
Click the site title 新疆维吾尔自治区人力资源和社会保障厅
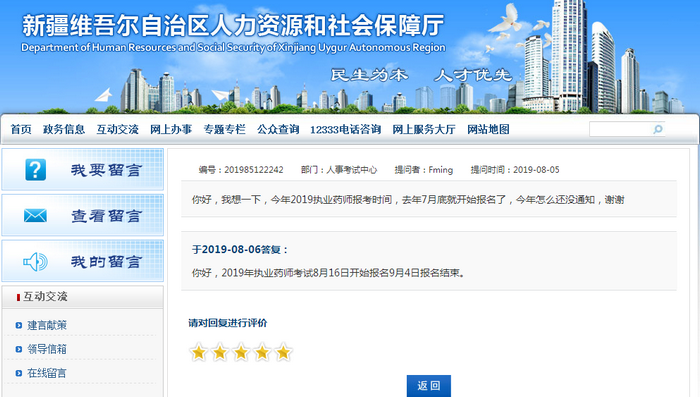(233, 25)
